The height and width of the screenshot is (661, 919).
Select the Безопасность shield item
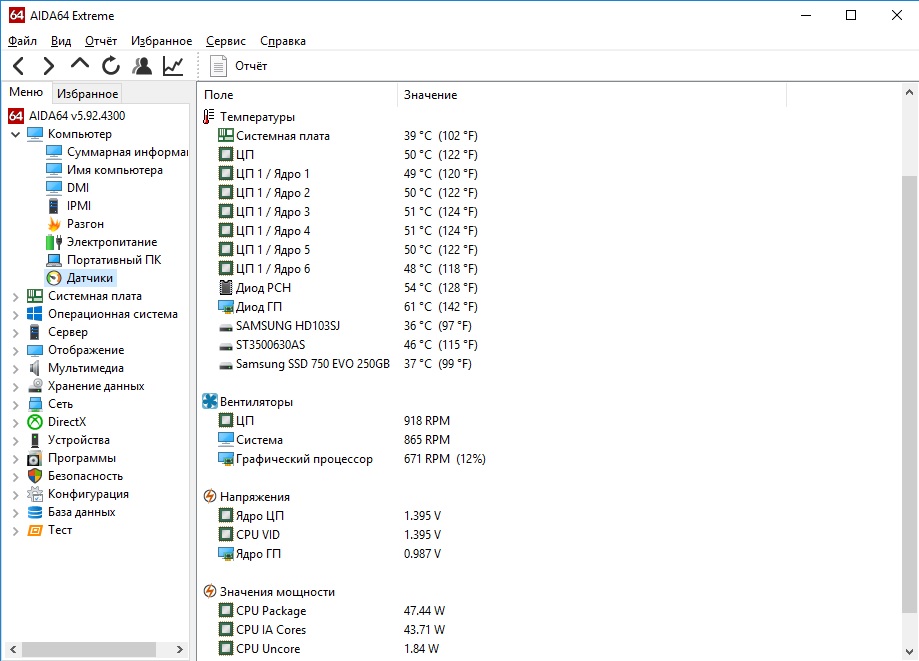pyautogui.click(x=75, y=476)
